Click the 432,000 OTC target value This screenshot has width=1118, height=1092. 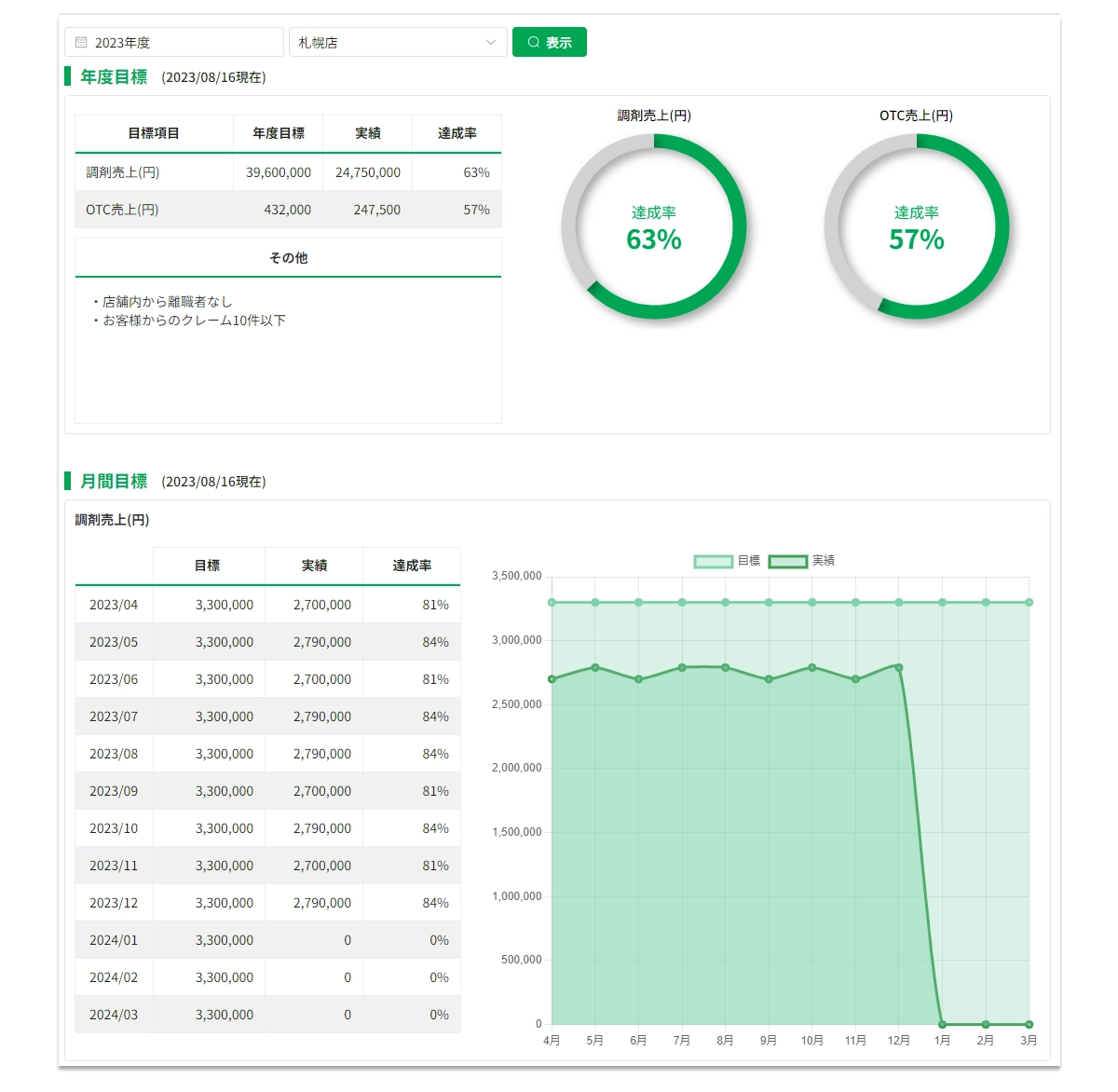[288, 210]
